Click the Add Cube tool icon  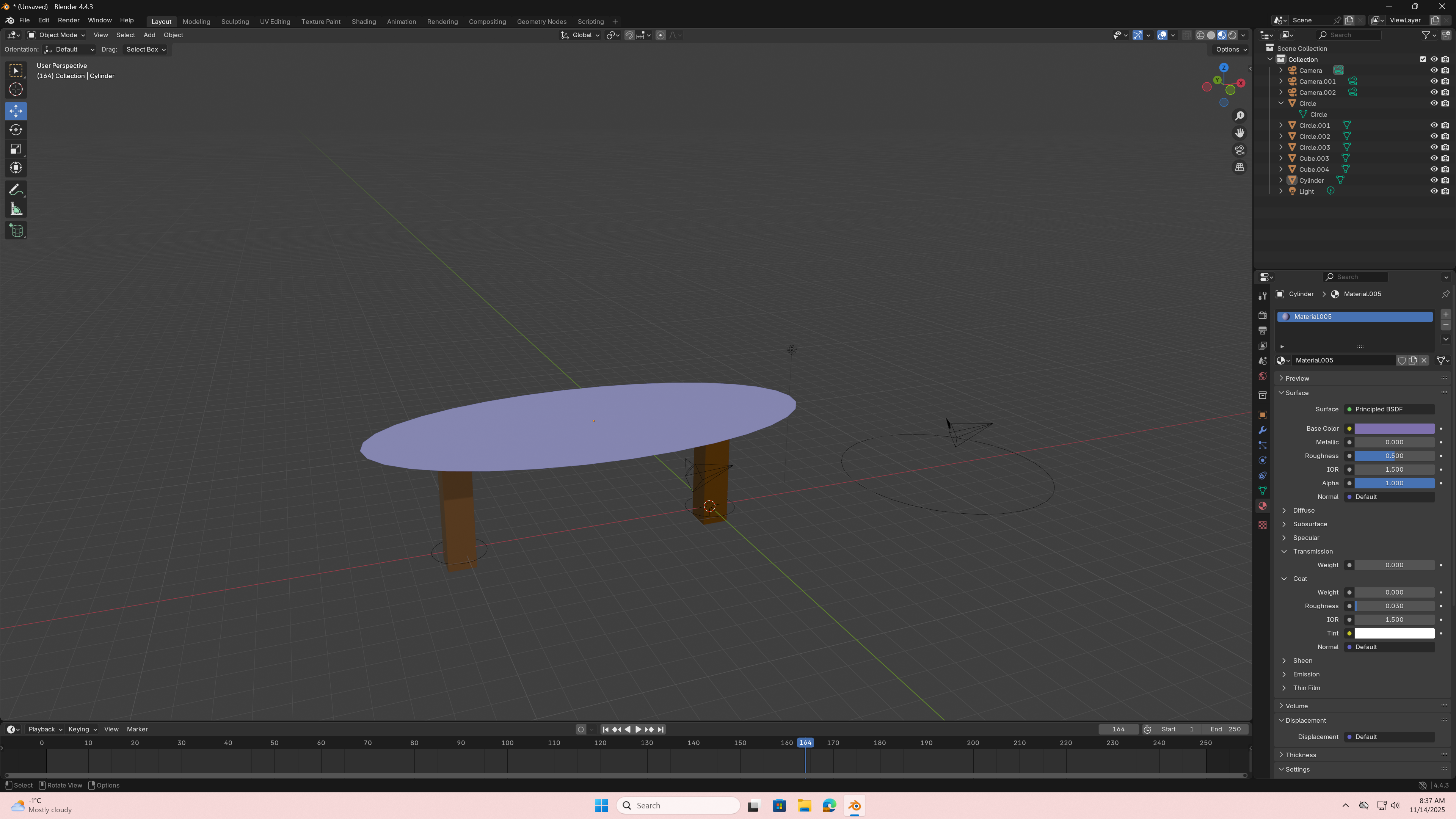coord(16,231)
